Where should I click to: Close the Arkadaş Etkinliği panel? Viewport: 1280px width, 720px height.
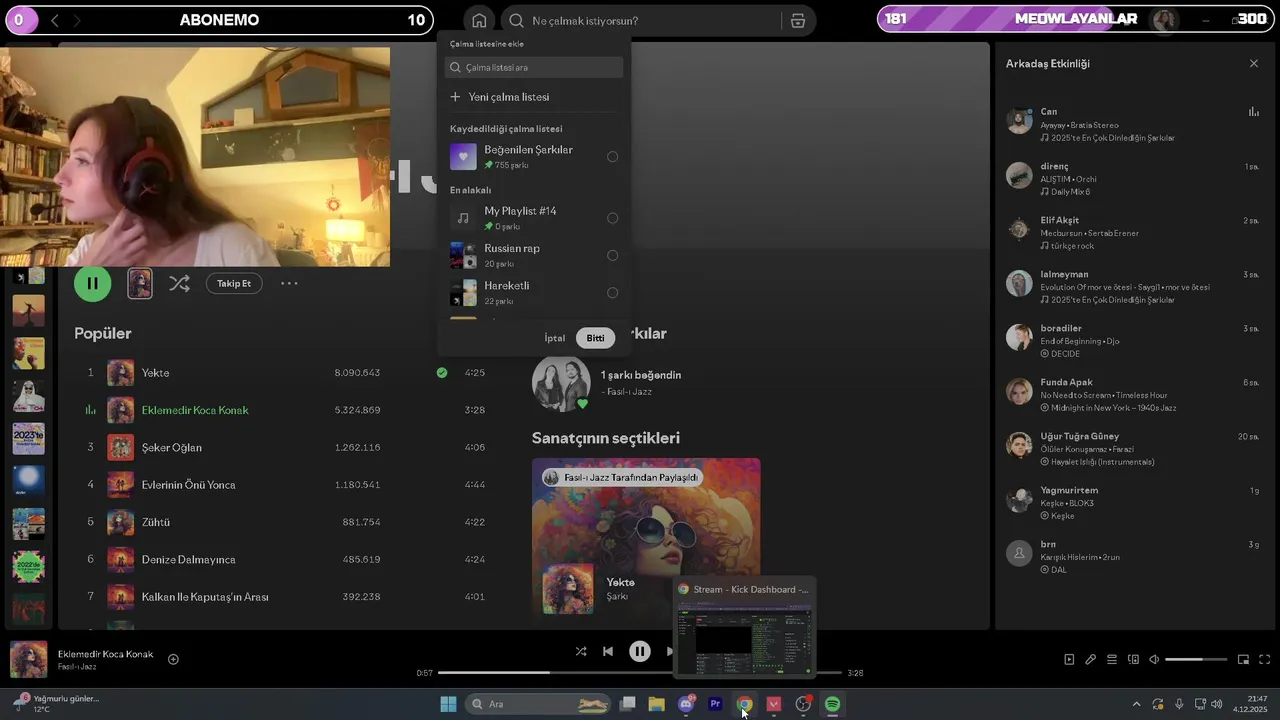tap(1254, 63)
